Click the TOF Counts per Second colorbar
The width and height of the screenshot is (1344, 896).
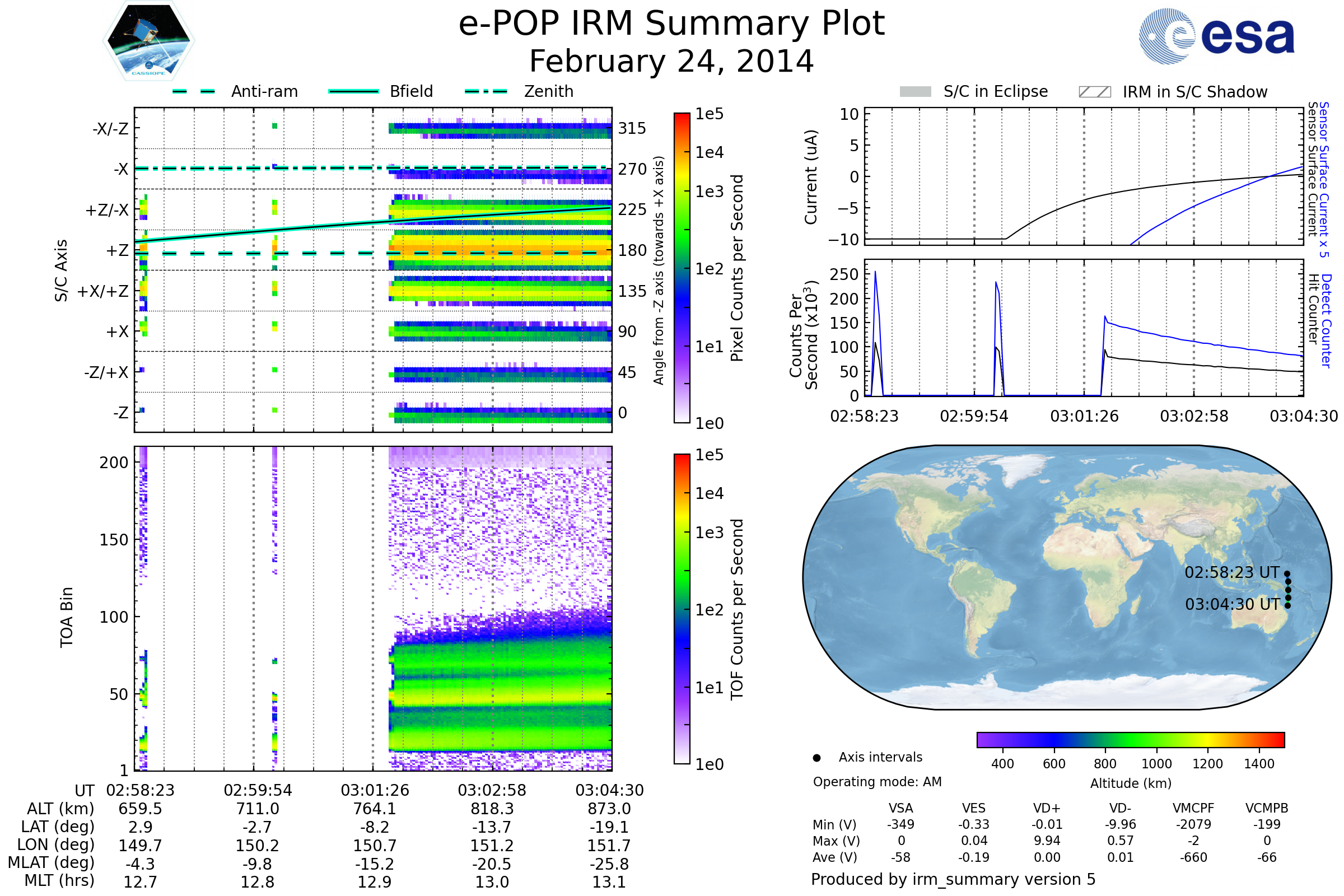click(x=682, y=609)
